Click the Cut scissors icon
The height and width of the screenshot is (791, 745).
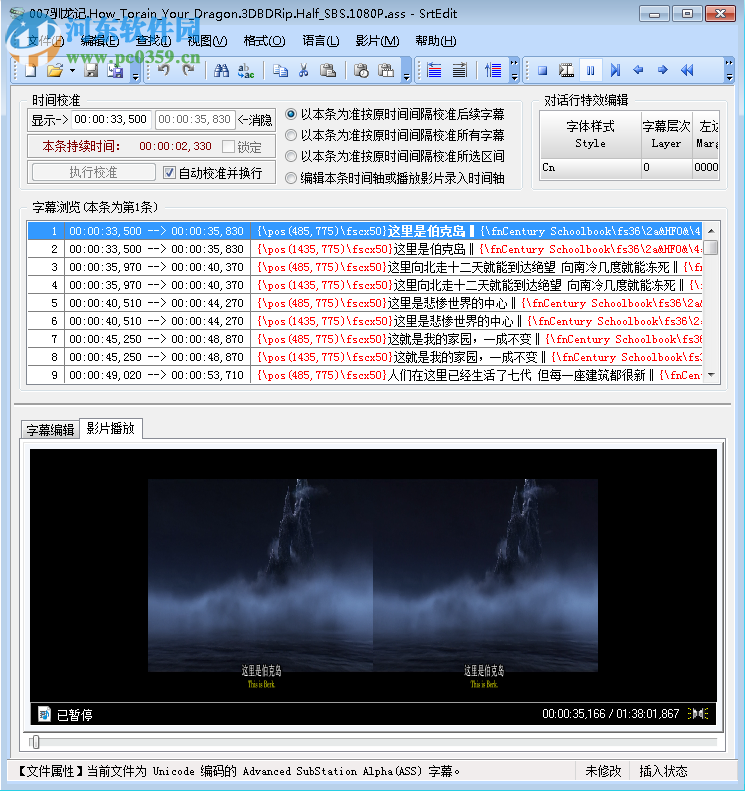pyautogui.click(x=304, y=70)
